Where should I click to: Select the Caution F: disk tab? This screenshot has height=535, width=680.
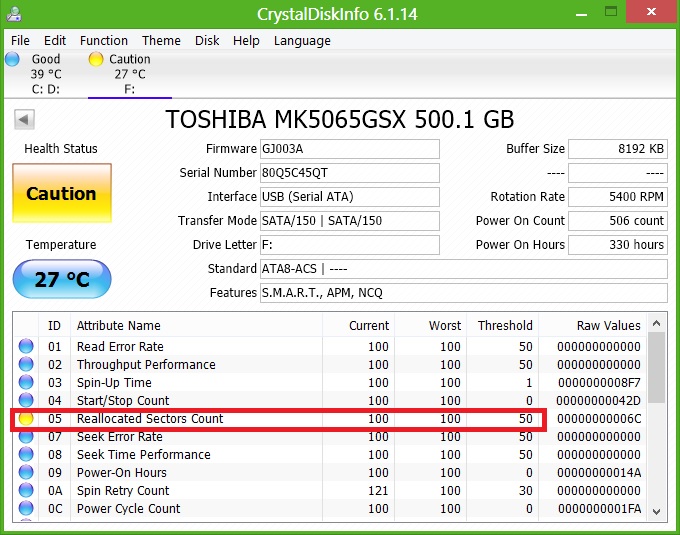click(130, 74)
